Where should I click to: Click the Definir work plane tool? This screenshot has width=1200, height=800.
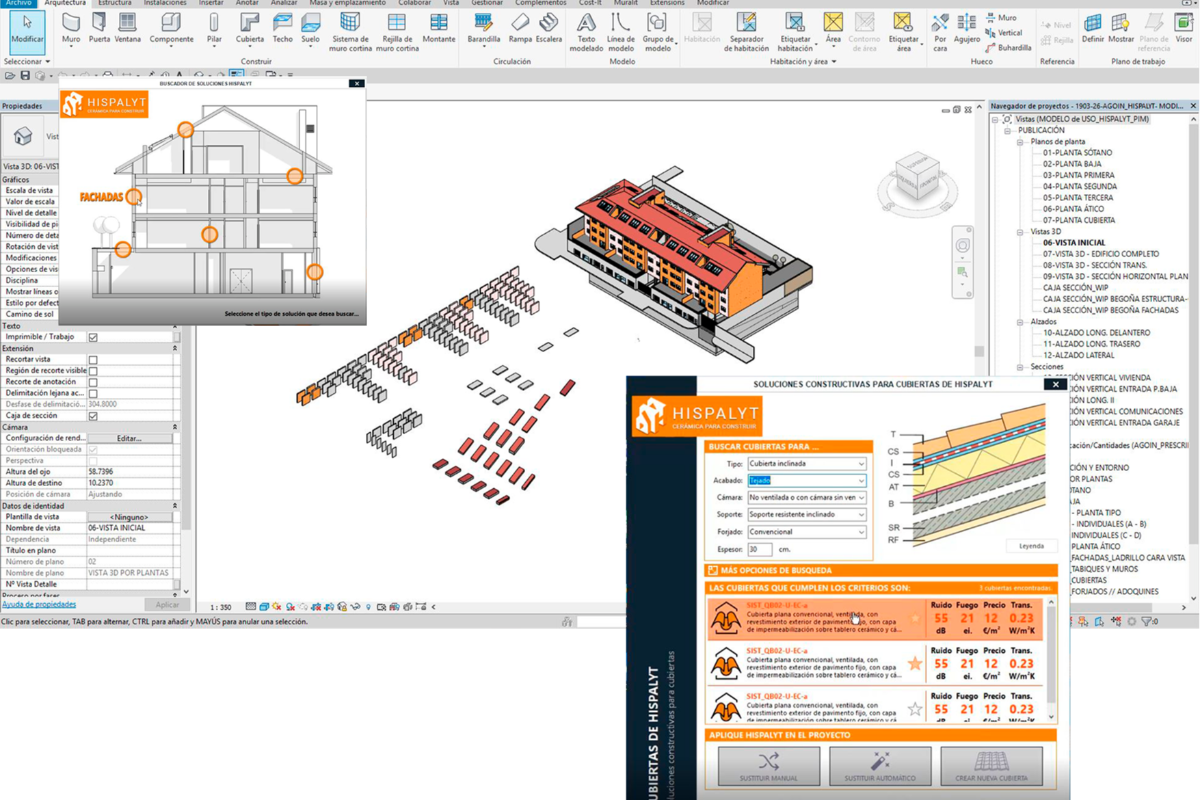pyautogui.click(x=1093, y=29)
